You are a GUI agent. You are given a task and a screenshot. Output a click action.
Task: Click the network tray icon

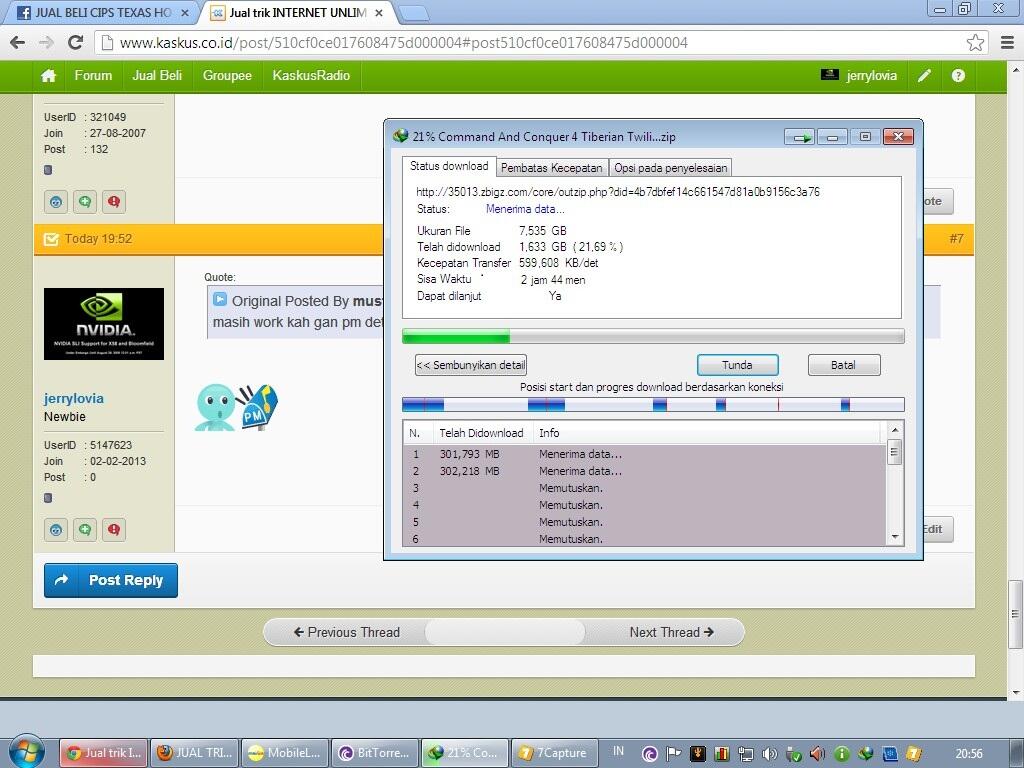pos(745,754)
